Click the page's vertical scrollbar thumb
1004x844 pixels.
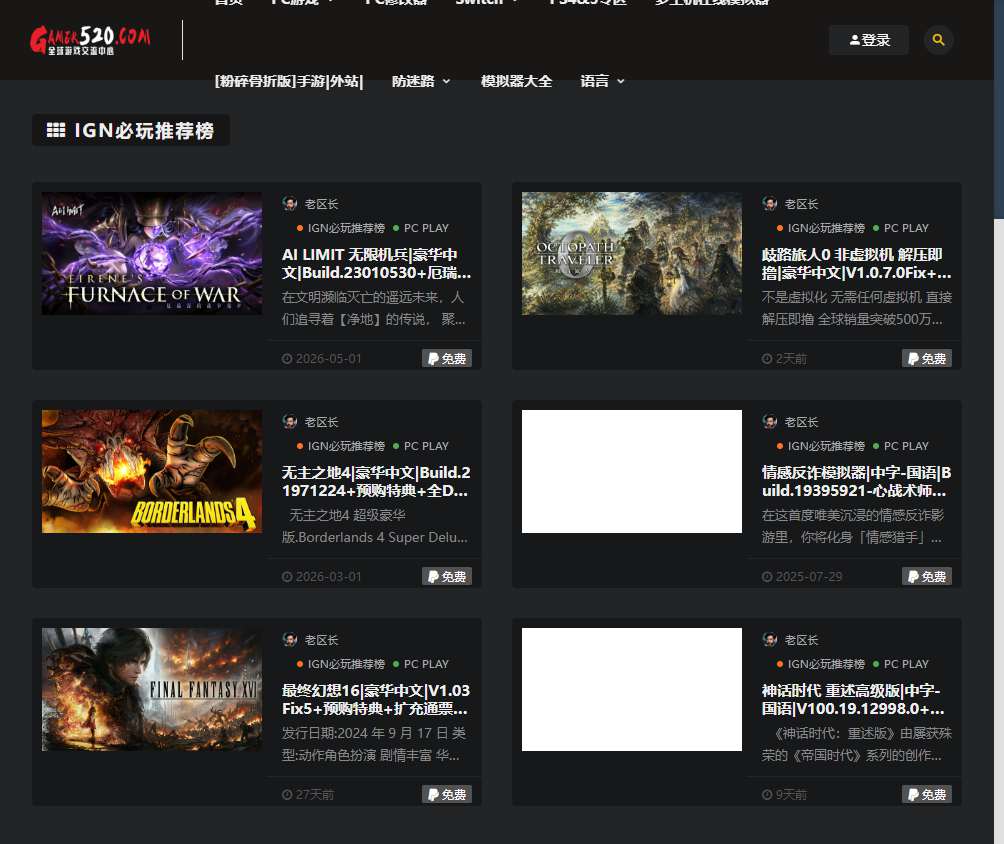pyautogui.click(x=998, y=109)
